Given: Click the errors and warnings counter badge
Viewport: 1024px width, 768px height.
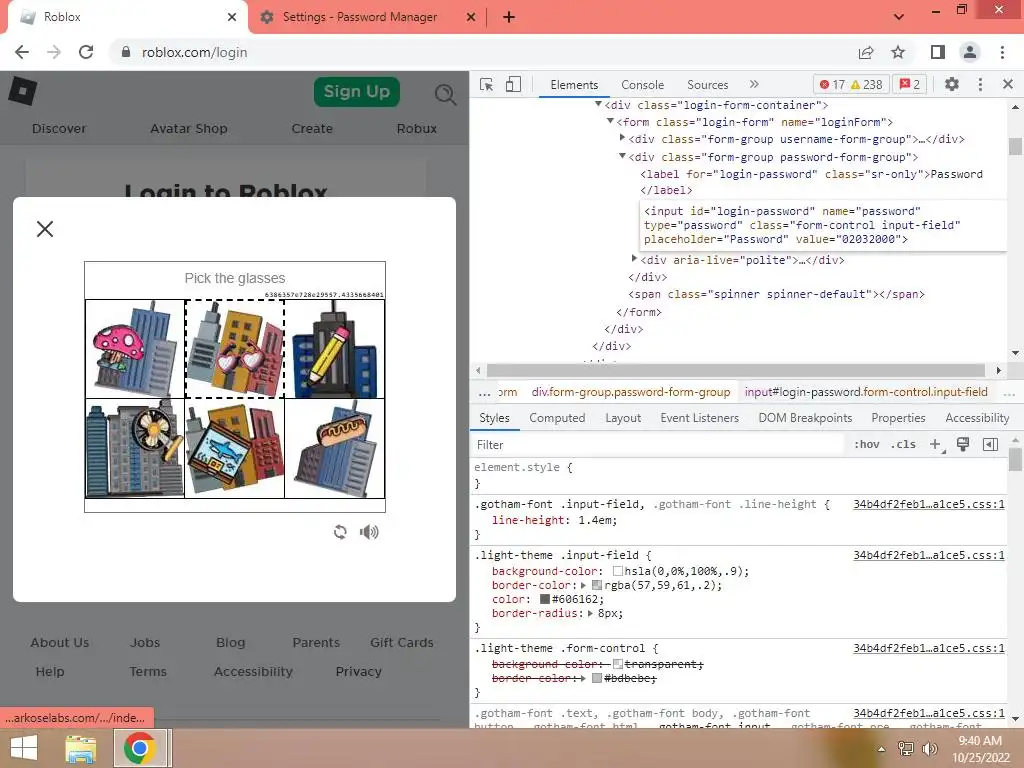Looking at the screenshot, I should pos(852,84).
